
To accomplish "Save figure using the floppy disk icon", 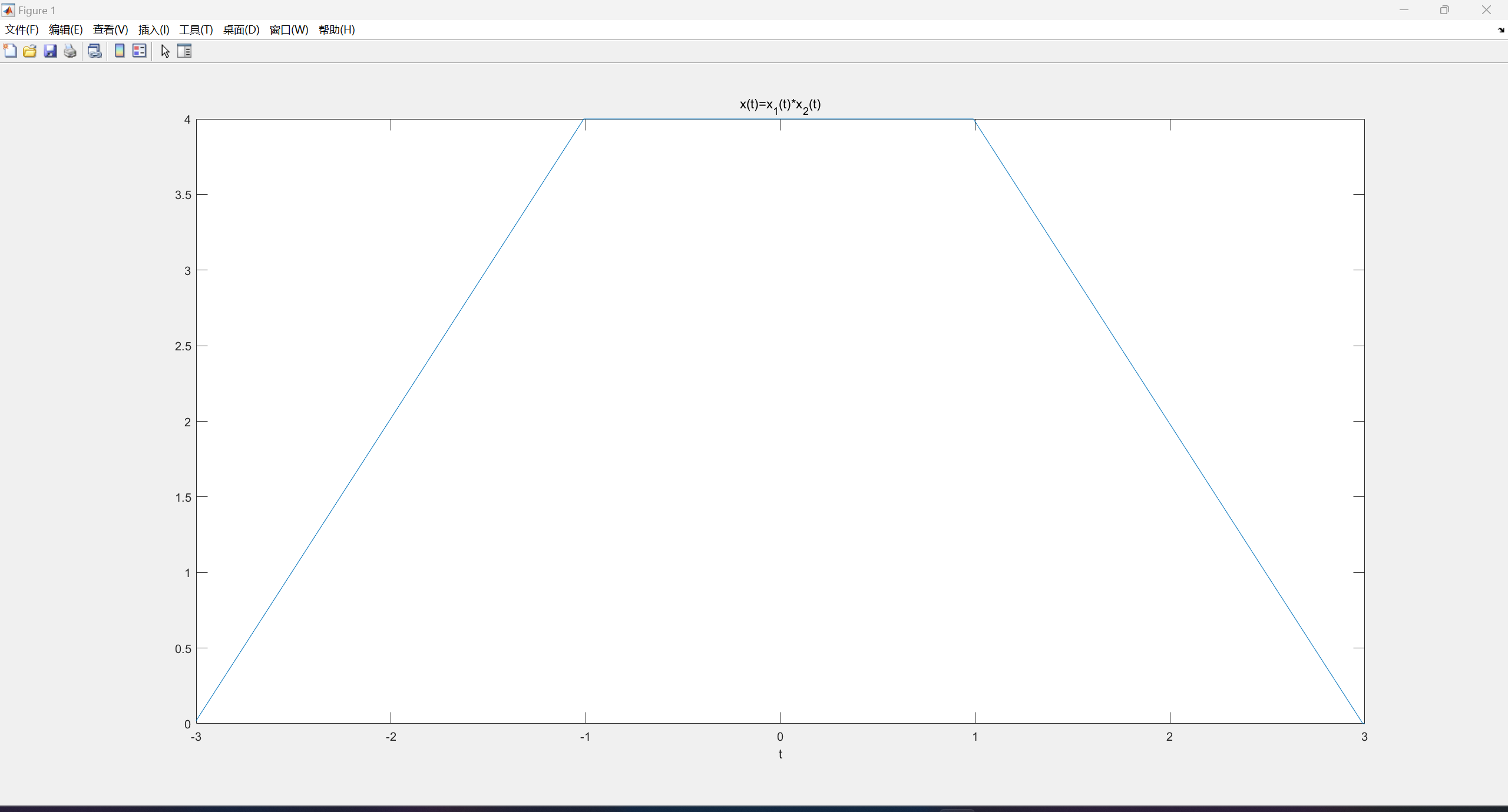I will pyautogui.click(x=50, y=51).
